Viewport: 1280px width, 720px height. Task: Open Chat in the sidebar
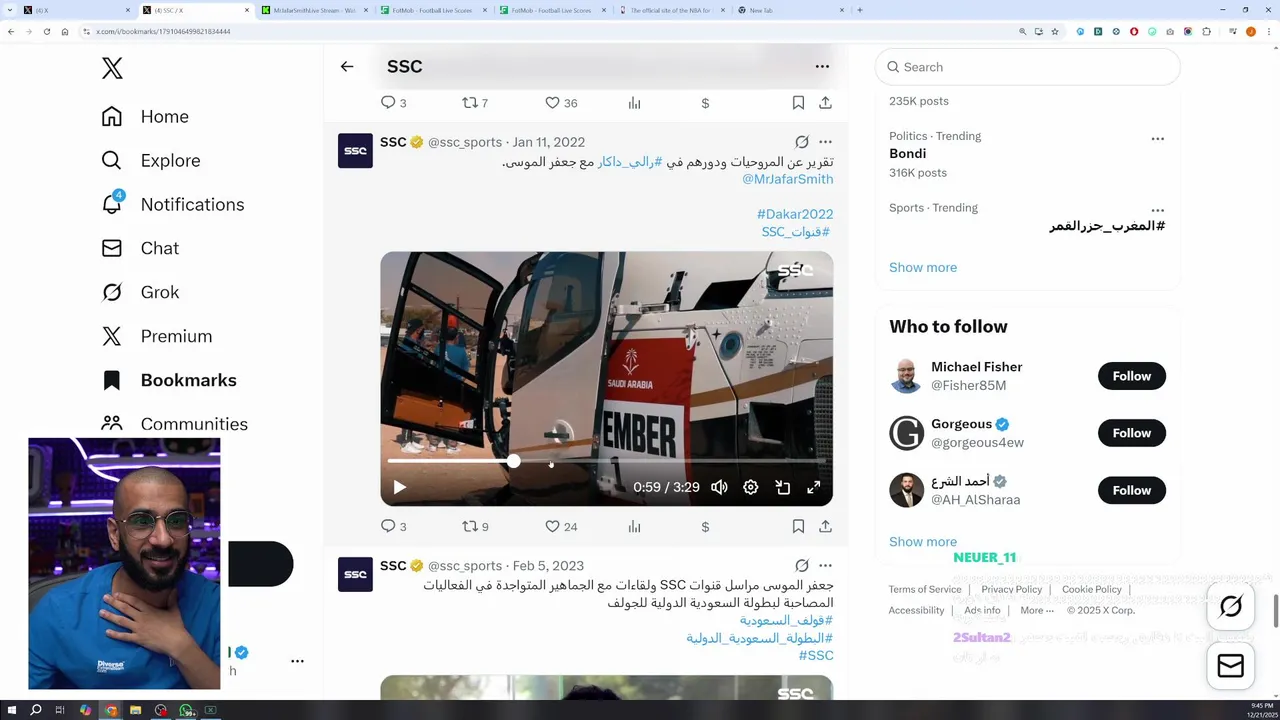coord(140,249)
